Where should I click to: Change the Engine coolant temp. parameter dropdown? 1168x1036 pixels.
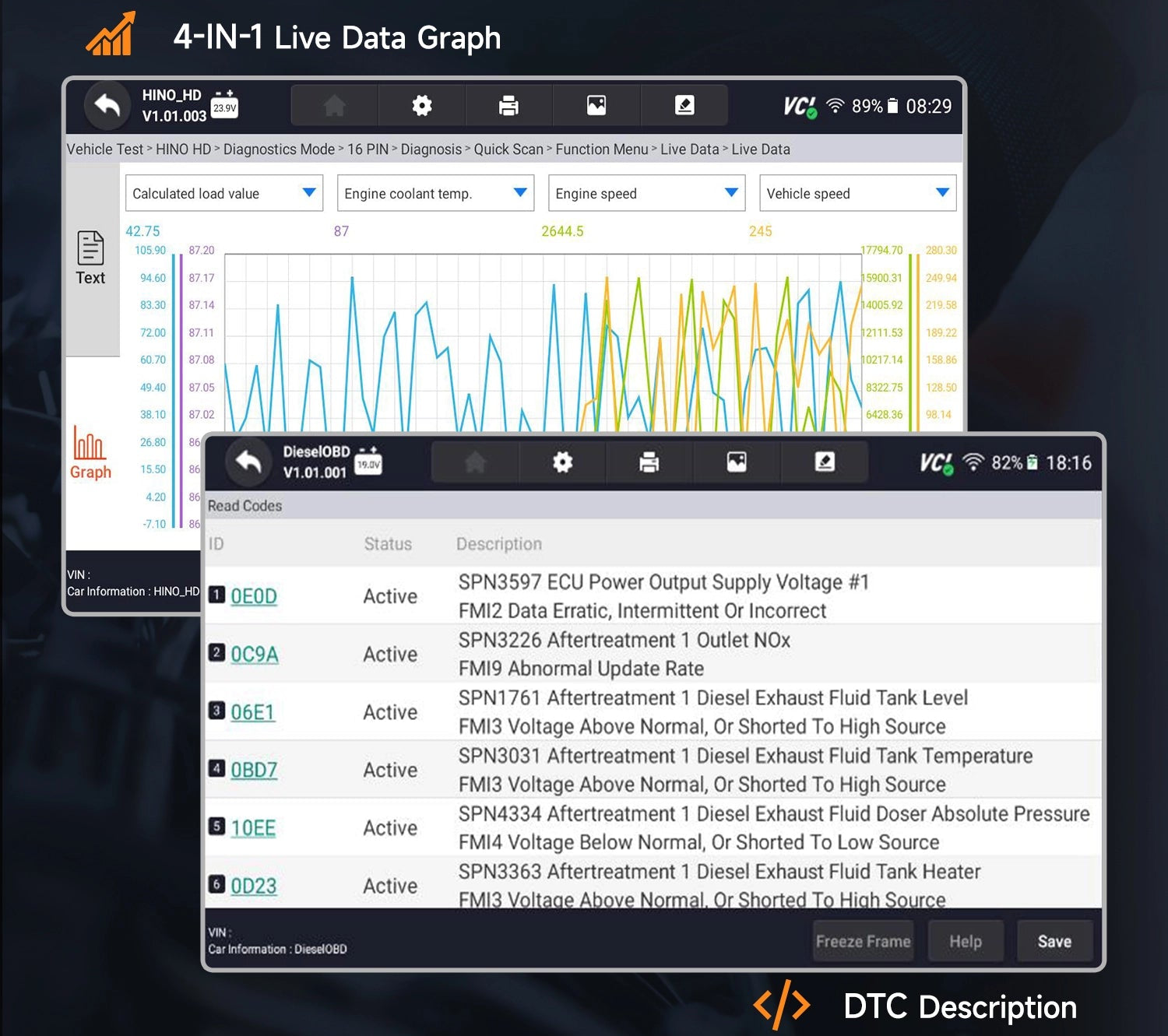[x=434, y=193]
